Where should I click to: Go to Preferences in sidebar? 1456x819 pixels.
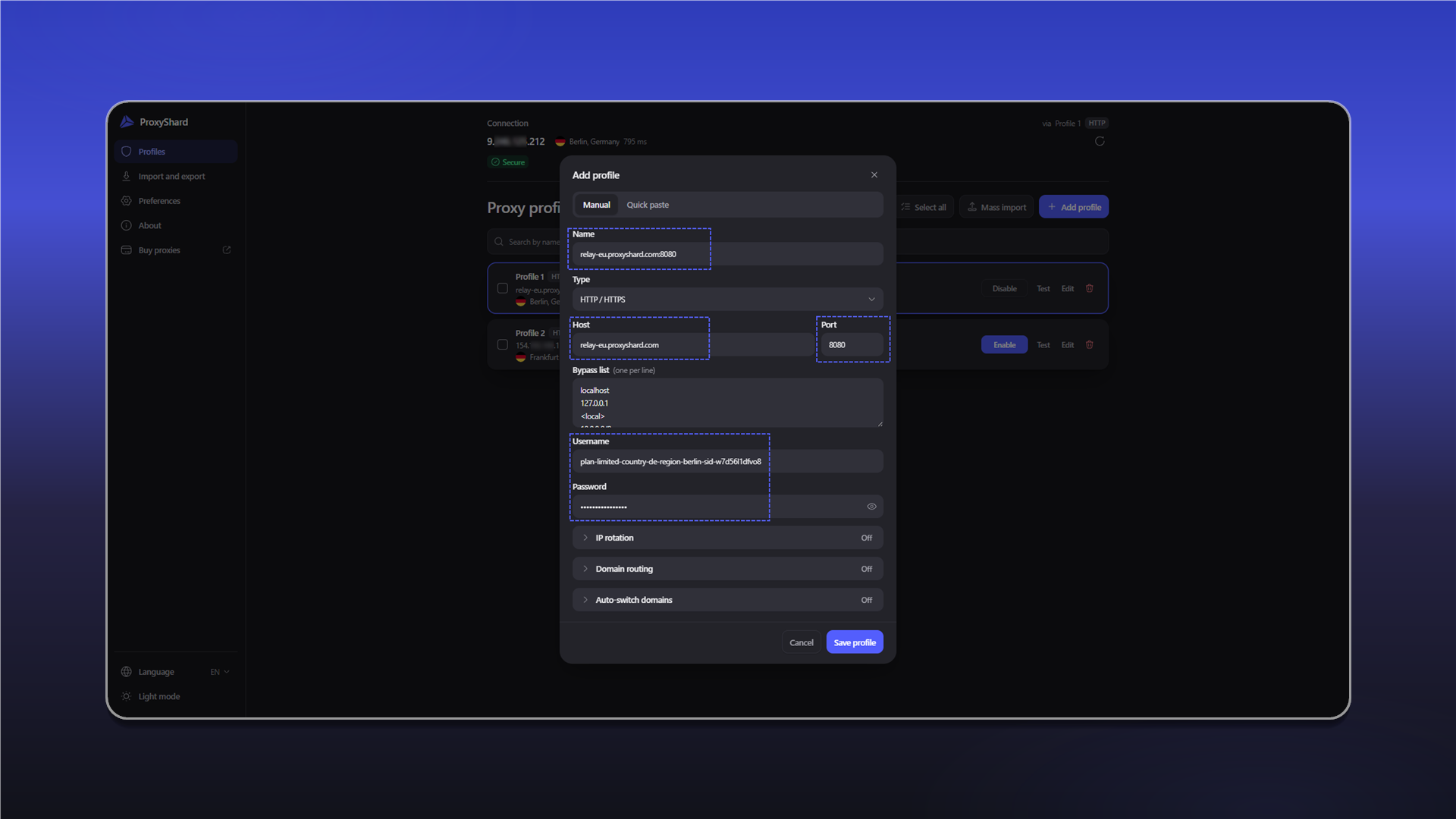coord(176,201)
